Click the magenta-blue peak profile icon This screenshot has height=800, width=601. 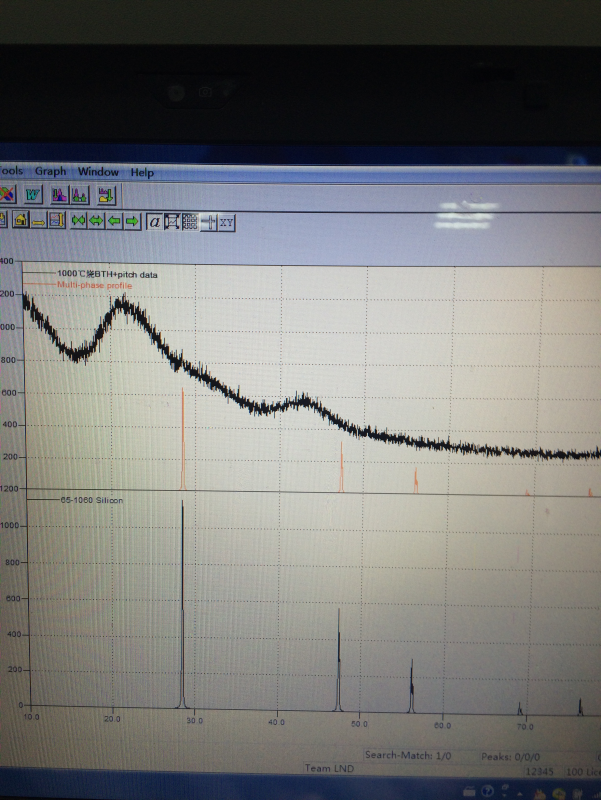[59, 195]
